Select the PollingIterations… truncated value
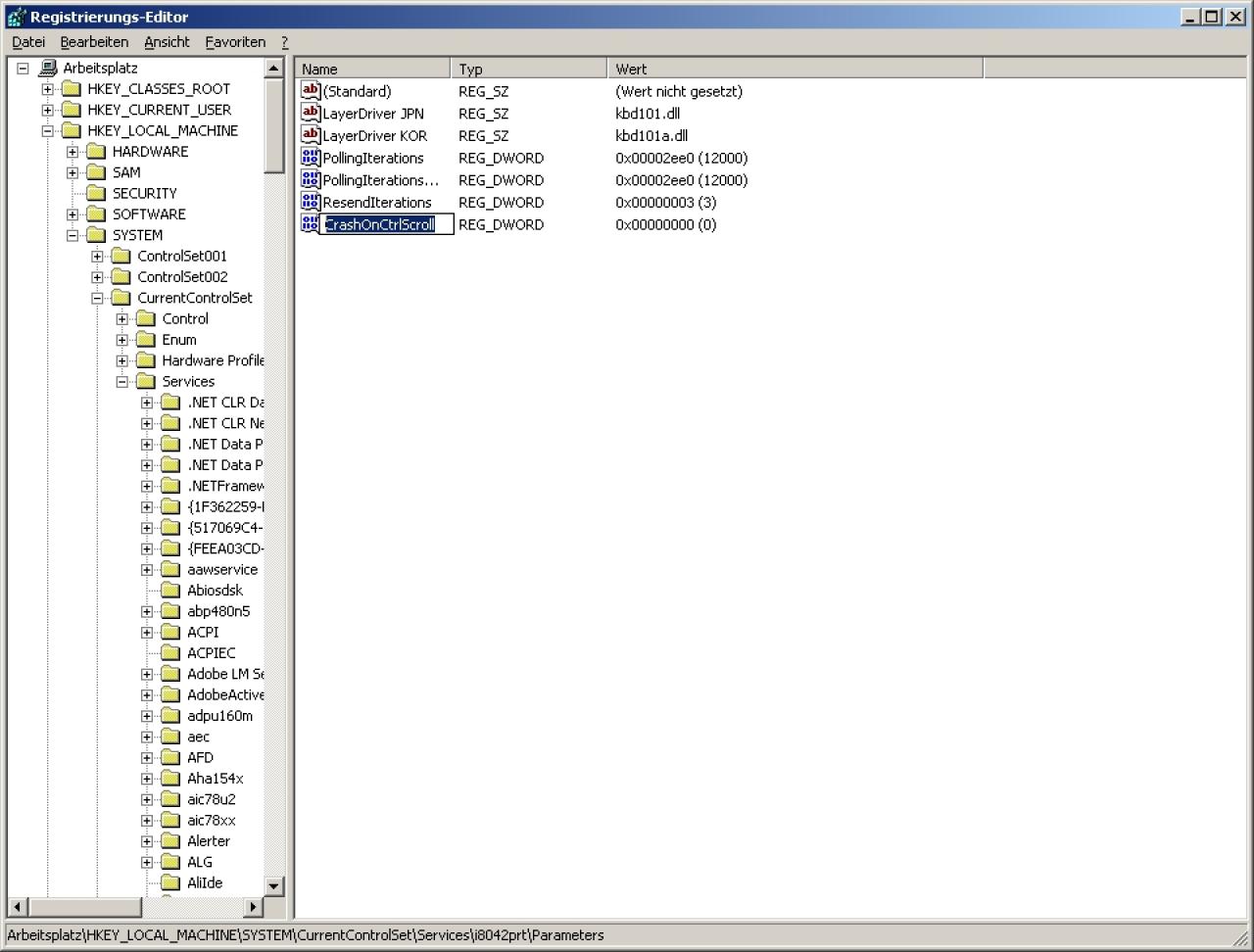Image resolution: width=1254 pixels, height=952 pixels. (x=381, y=180)
